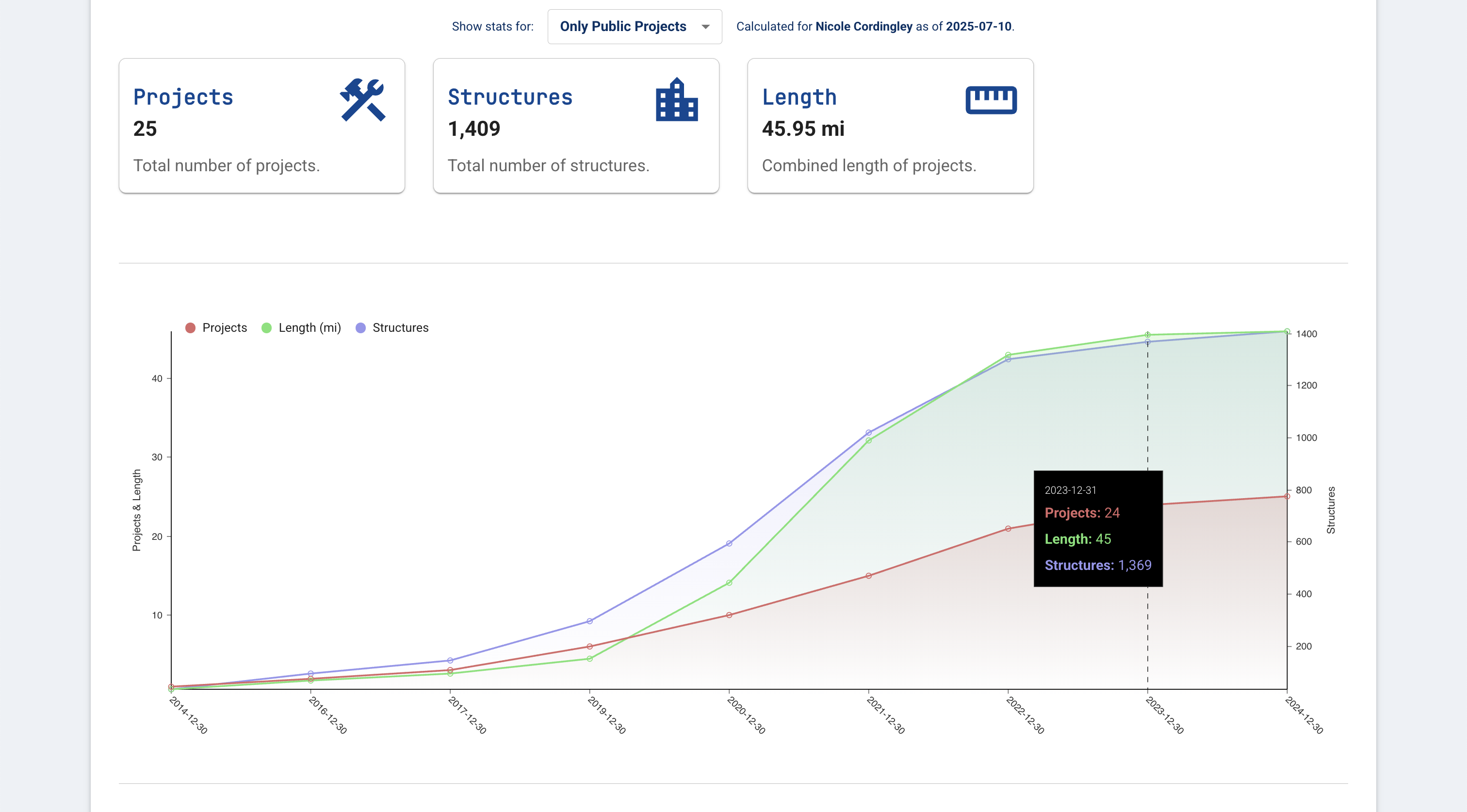Toggle the Structures legend series
Viewport: 1467px width, 812px height.
(x=400, y=327)
